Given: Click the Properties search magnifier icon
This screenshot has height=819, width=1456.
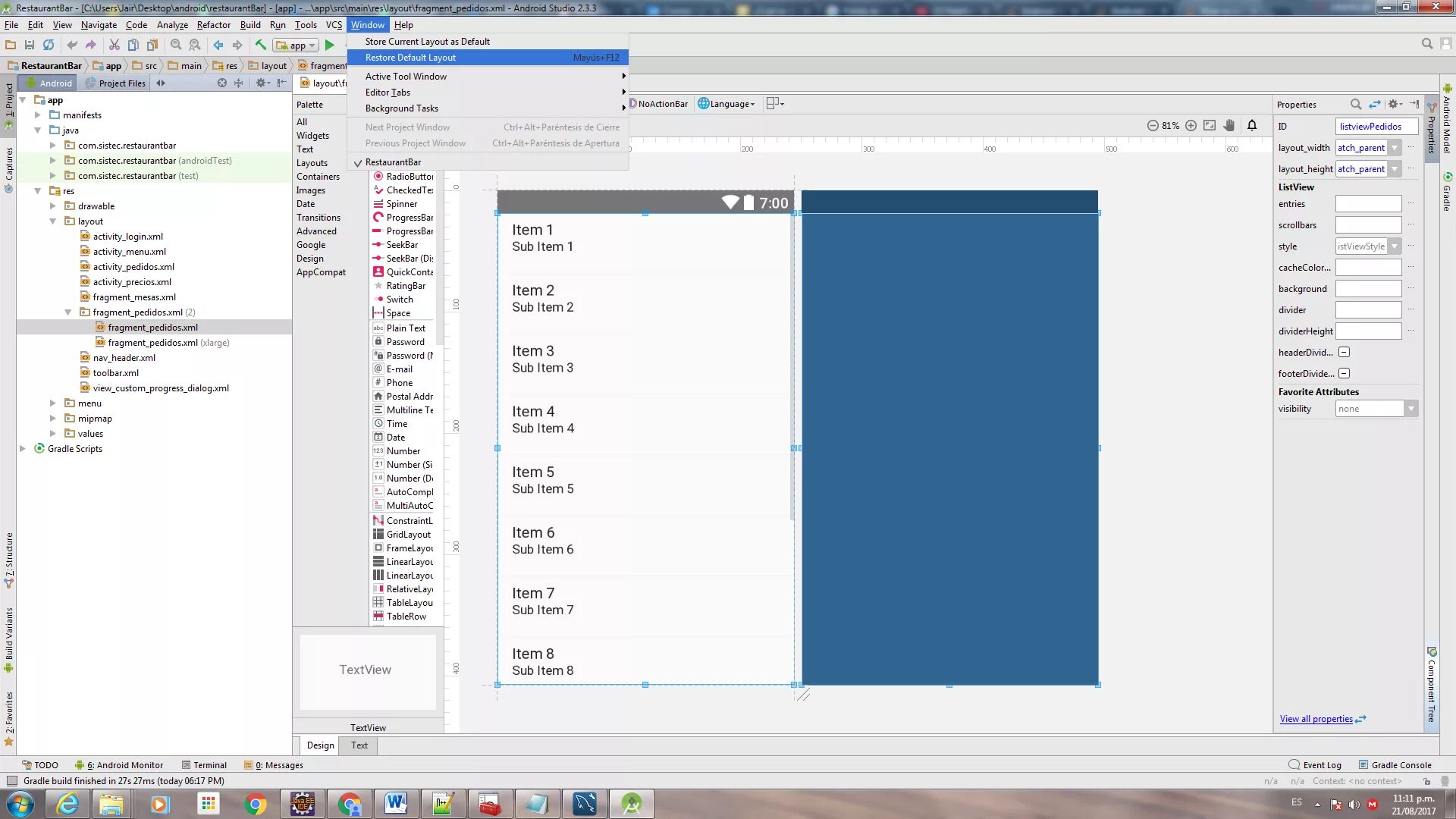Looking at the screenshot, I should (x=1355, y=105).
